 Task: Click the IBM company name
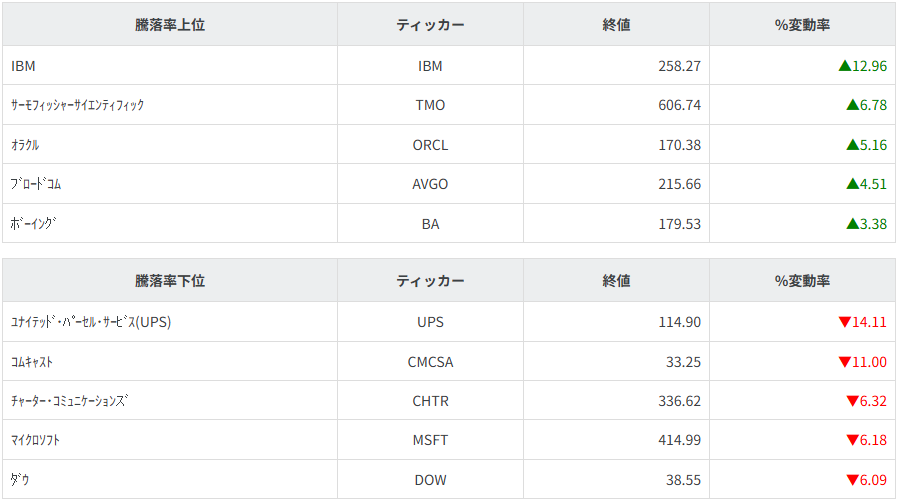tap(23, 66)
